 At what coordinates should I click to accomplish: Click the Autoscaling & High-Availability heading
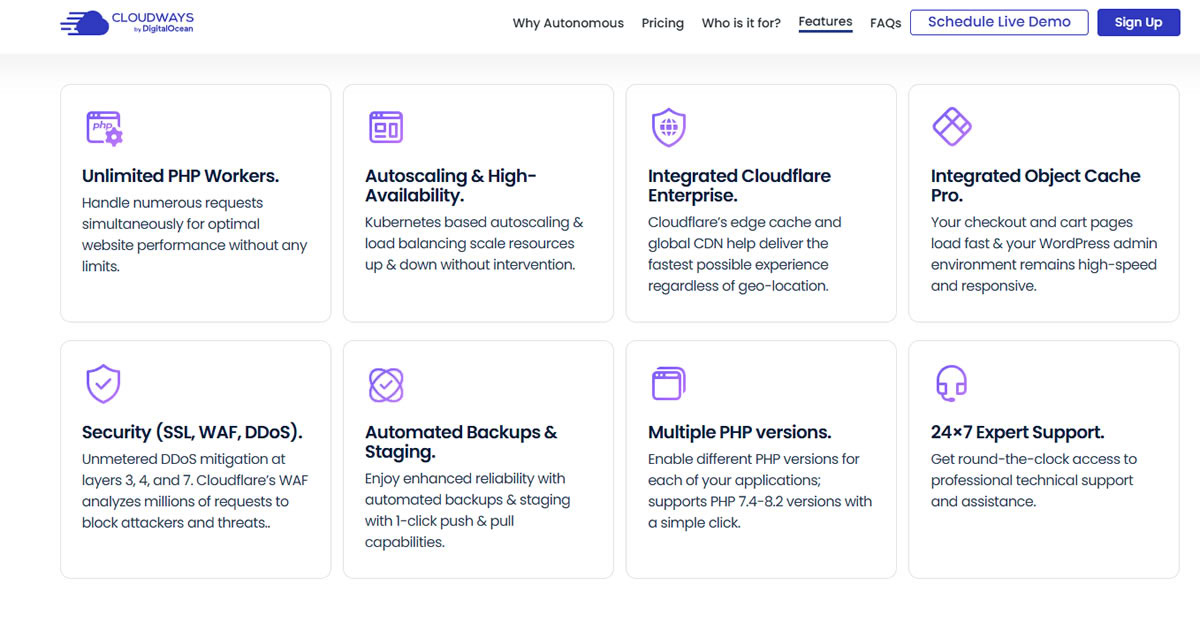point(451,185)
